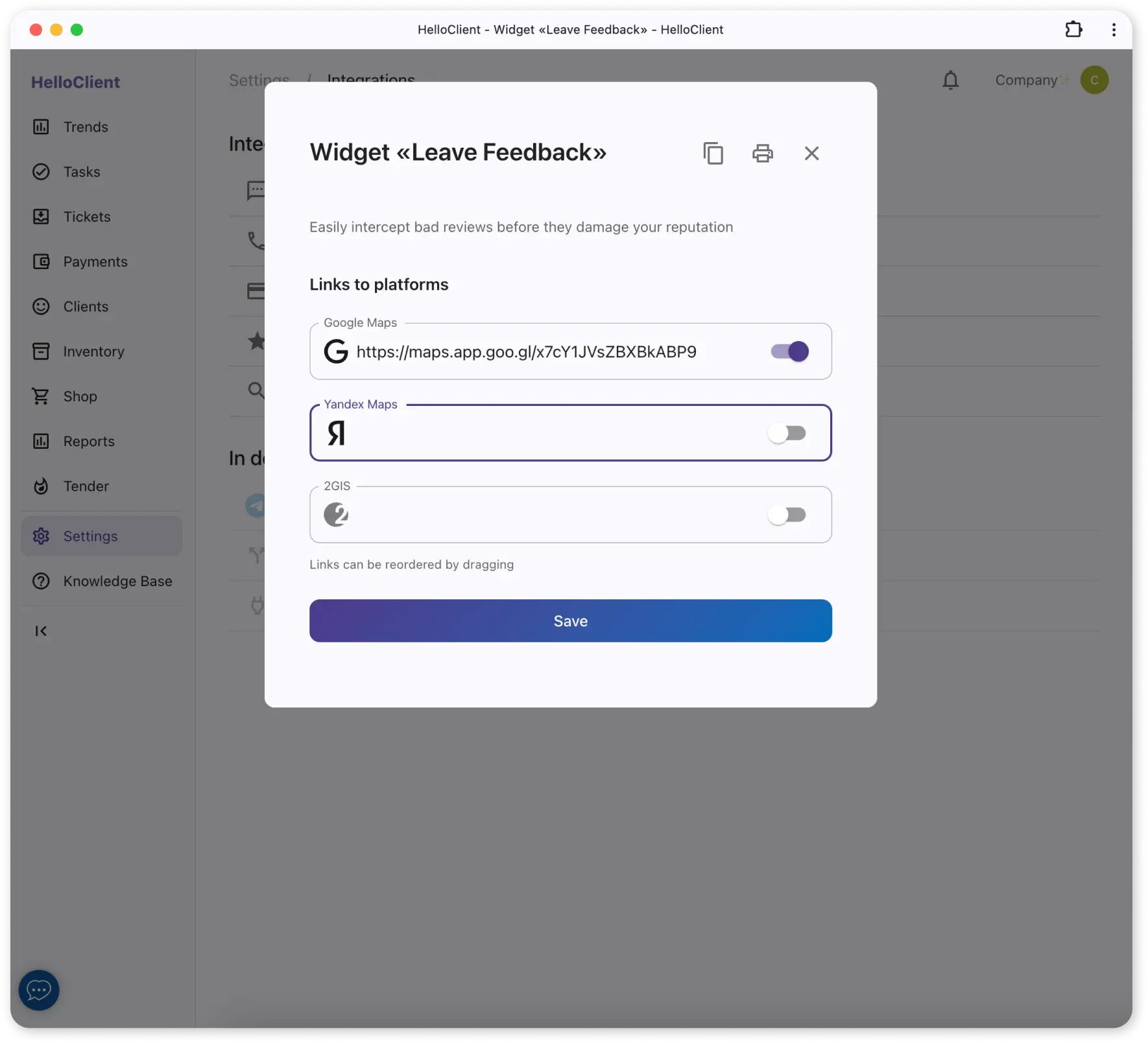Click the Google Maps URL input field
This screenshot has height=1044, width=1148.
pyautogui.click(x=525, y=351)
